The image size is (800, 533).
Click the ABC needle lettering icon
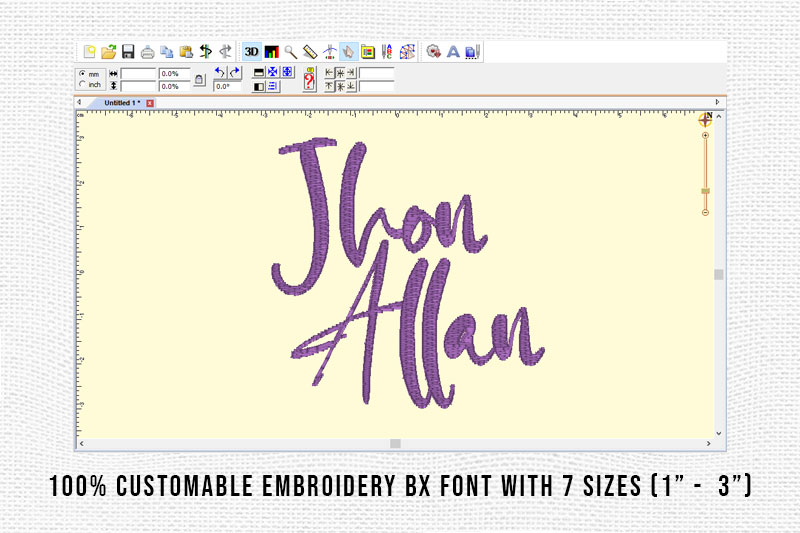[387, 52]
